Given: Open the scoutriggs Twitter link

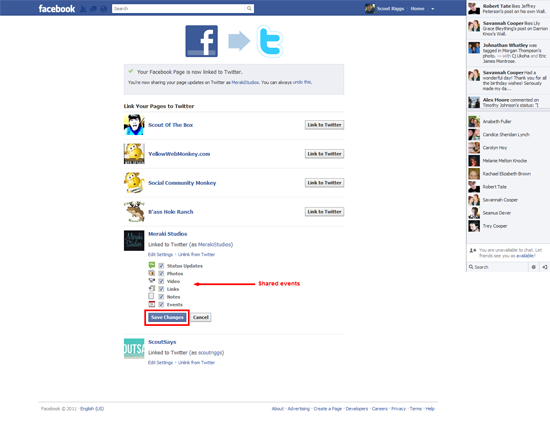Looking at the screenshot, I should [210, 353].
